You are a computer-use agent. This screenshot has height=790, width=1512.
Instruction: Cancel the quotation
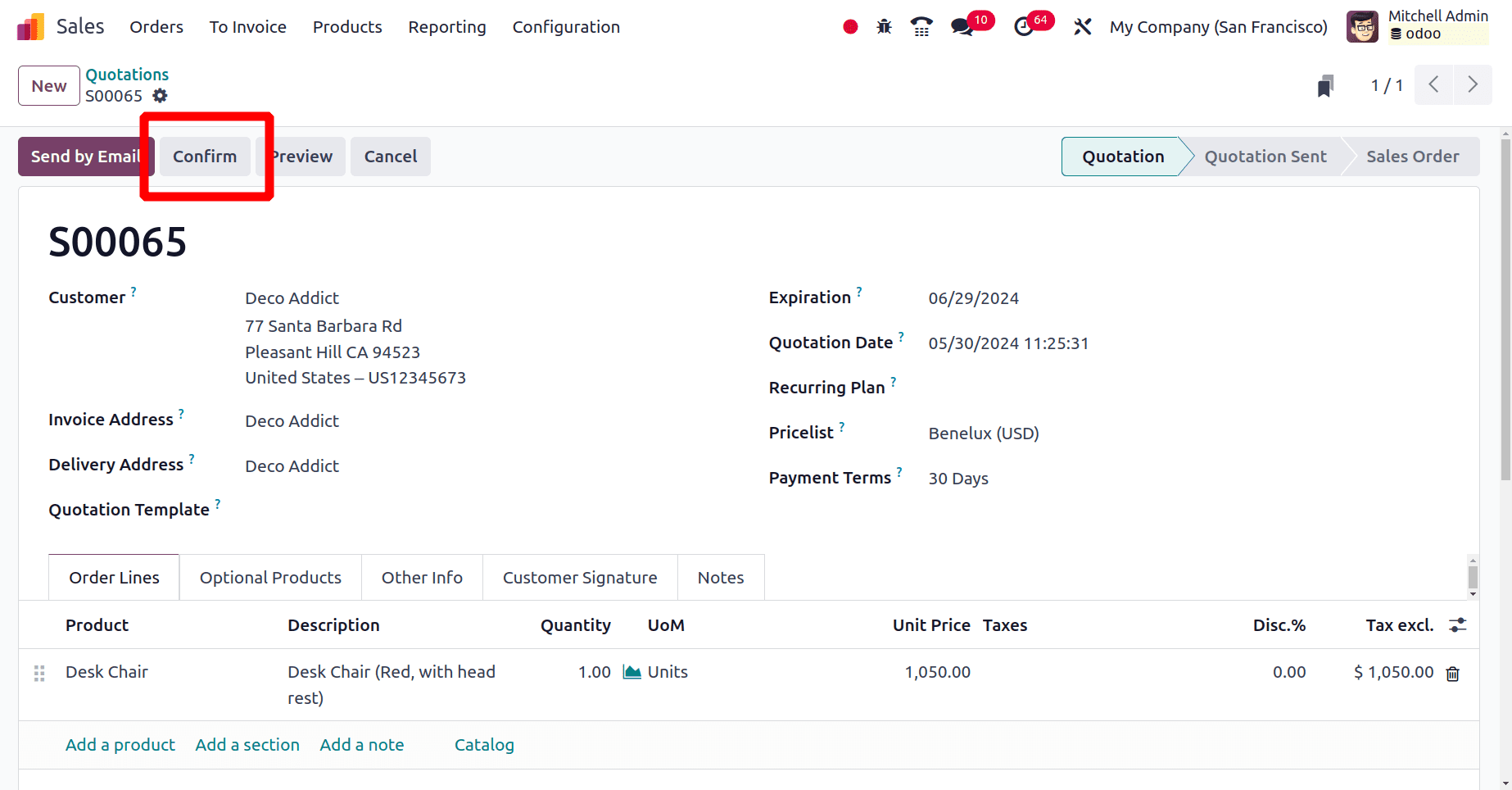(391, 157)
